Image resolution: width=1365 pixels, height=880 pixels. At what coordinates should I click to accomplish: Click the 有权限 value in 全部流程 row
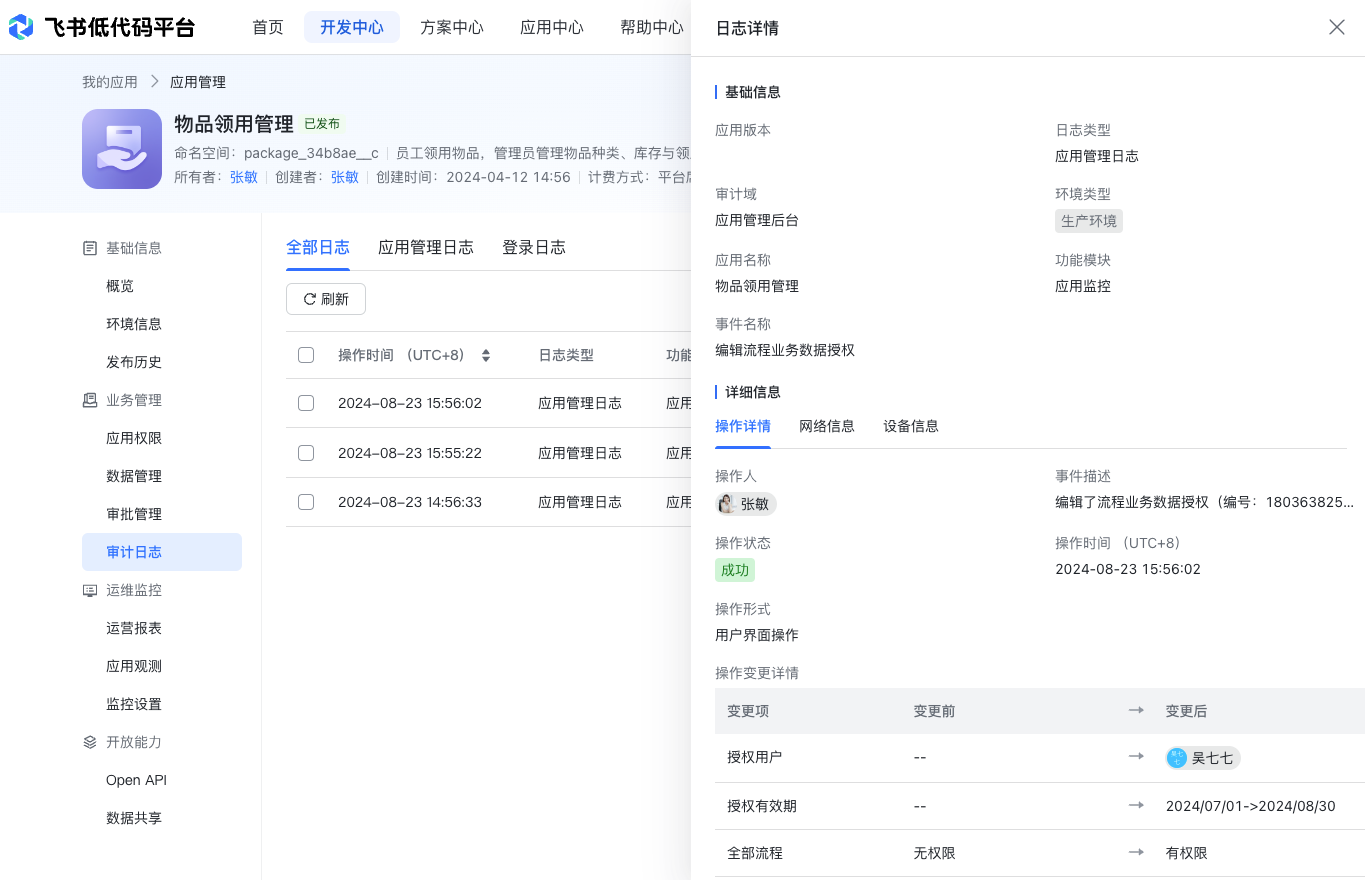(x=1187, y=853)
